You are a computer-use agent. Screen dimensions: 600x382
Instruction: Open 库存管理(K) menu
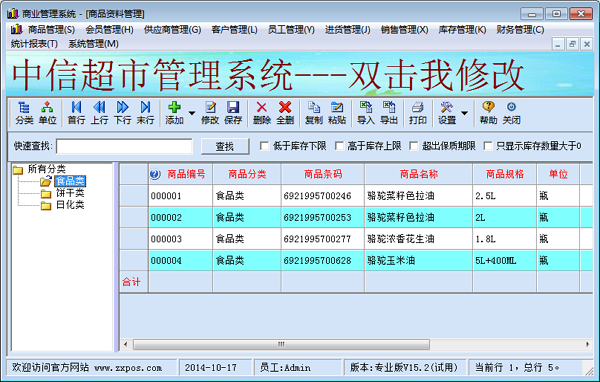click(x=463, y=29)
